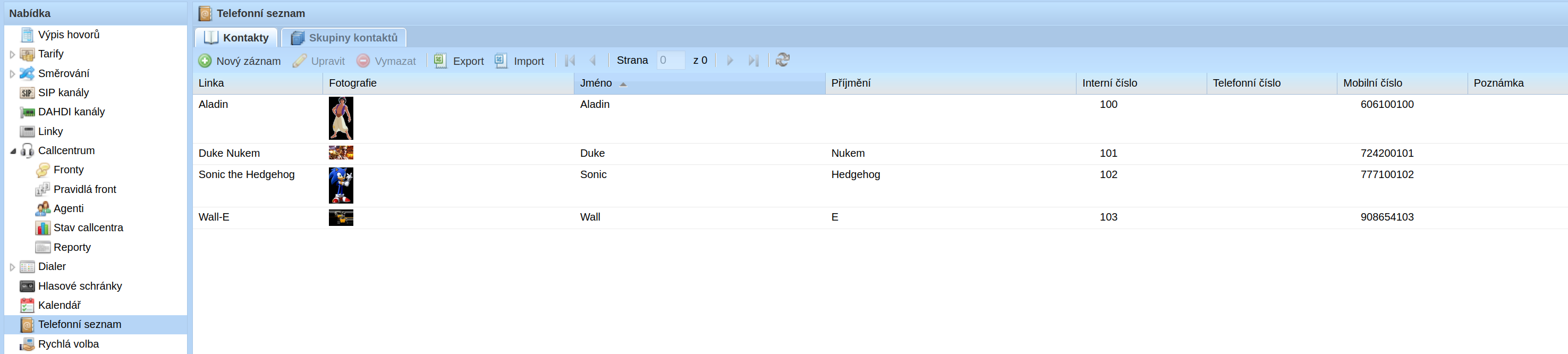This screenshot has height=354, width=1568.
Task: Sort contacts by the Jméno column header
Action: click(x=699, y=83)
